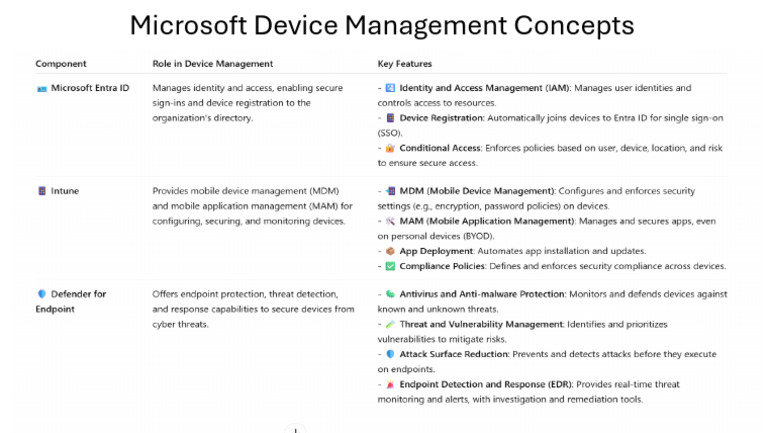Click the Defender role description text
Viewport: 768px width, 433px height.
click(253, 309)
